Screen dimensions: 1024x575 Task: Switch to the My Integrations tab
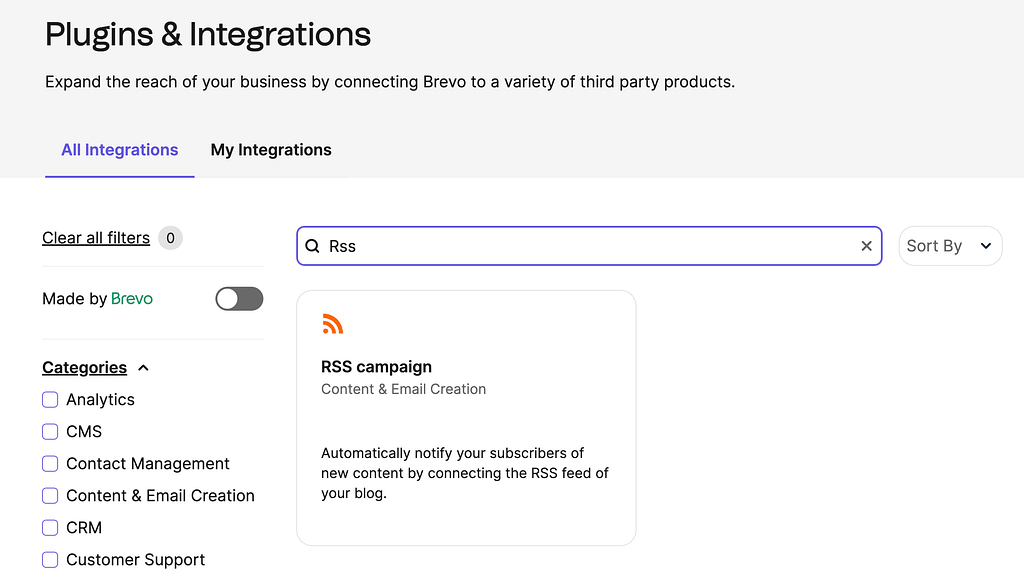[271, 150]
